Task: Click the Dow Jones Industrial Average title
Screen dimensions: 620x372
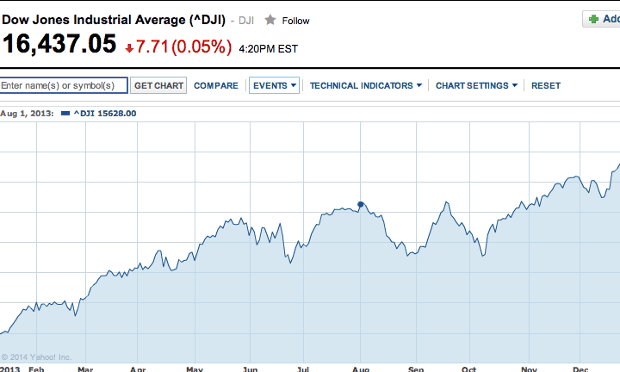Action: pyautogui.click(x=113, y=20)
